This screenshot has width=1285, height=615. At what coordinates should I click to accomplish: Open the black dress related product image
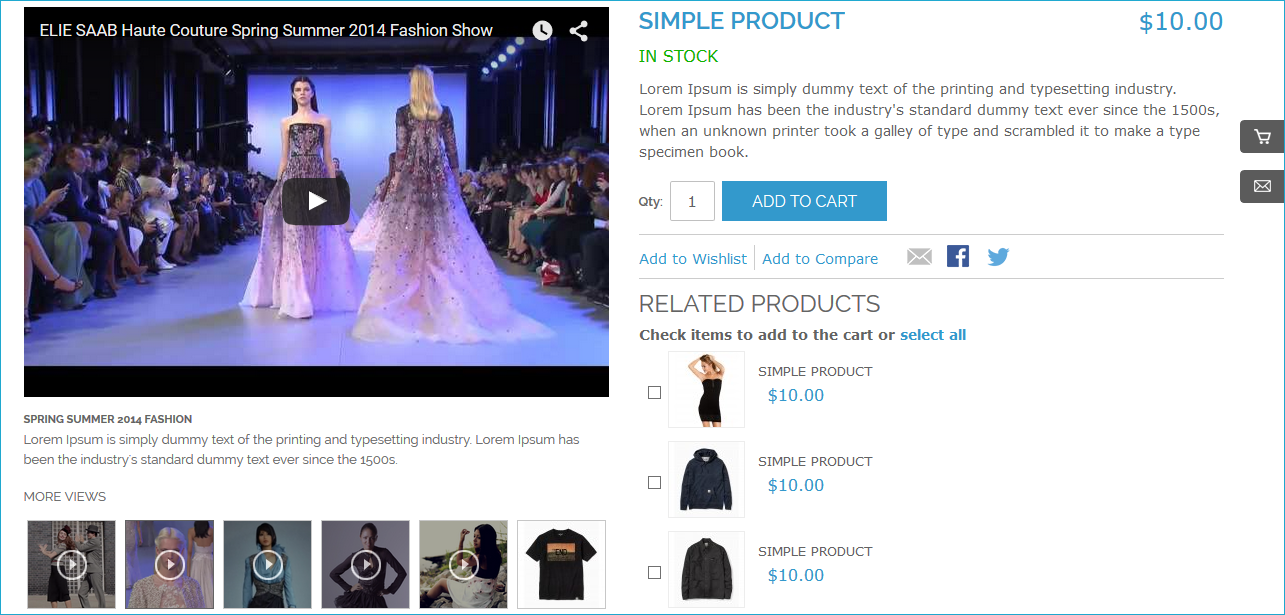tap(706, 389)
